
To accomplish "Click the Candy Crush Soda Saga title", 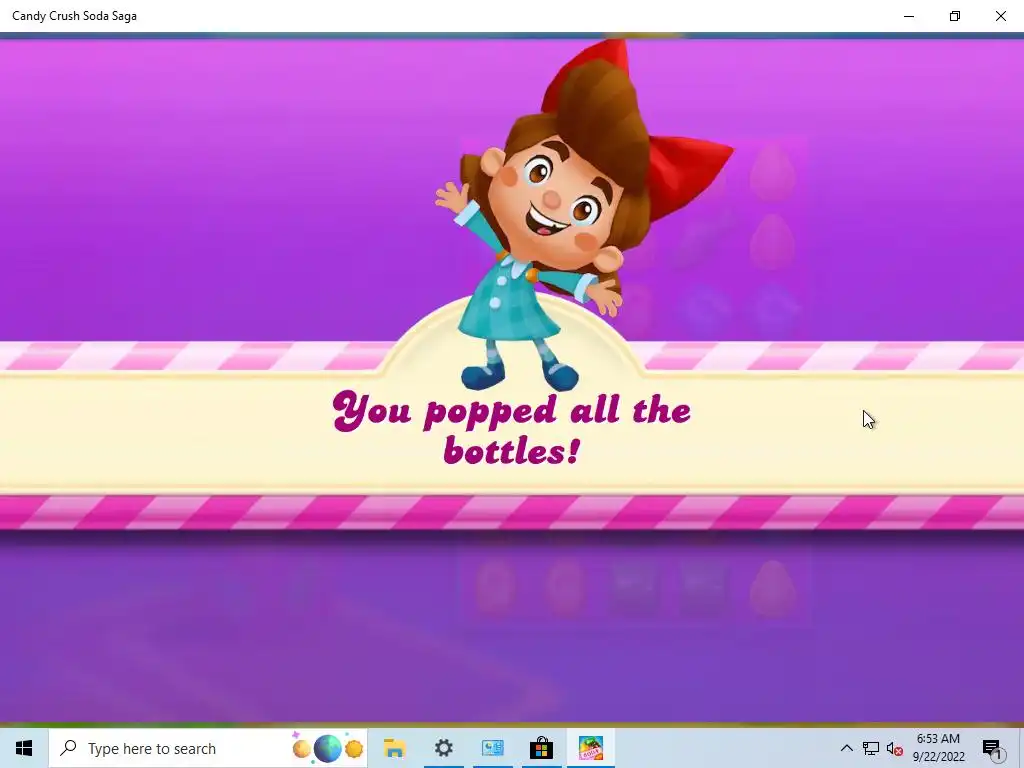I will point(74,16).
